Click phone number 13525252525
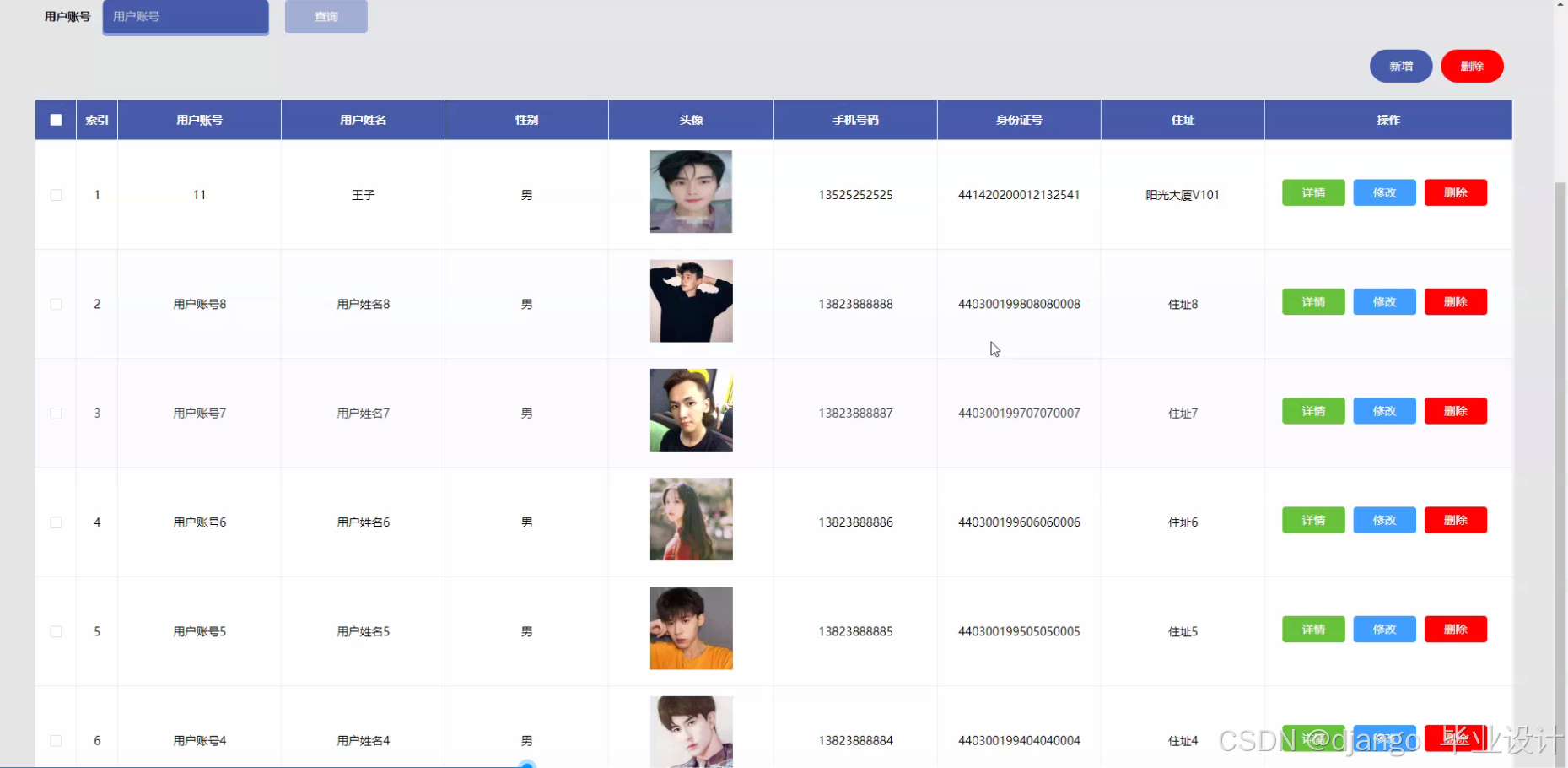 point(855,195)
